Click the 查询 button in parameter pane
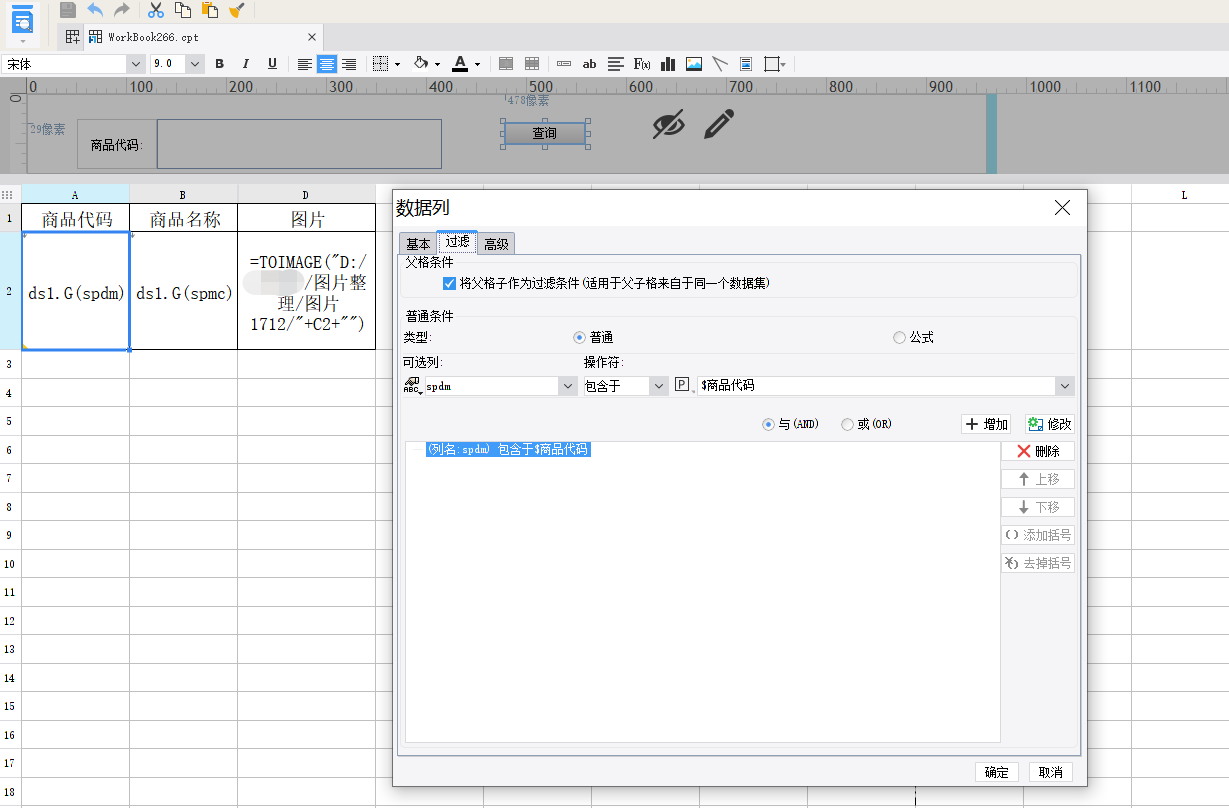The width and height of the screenshot is (1229, 808). (x=544, y=133)
